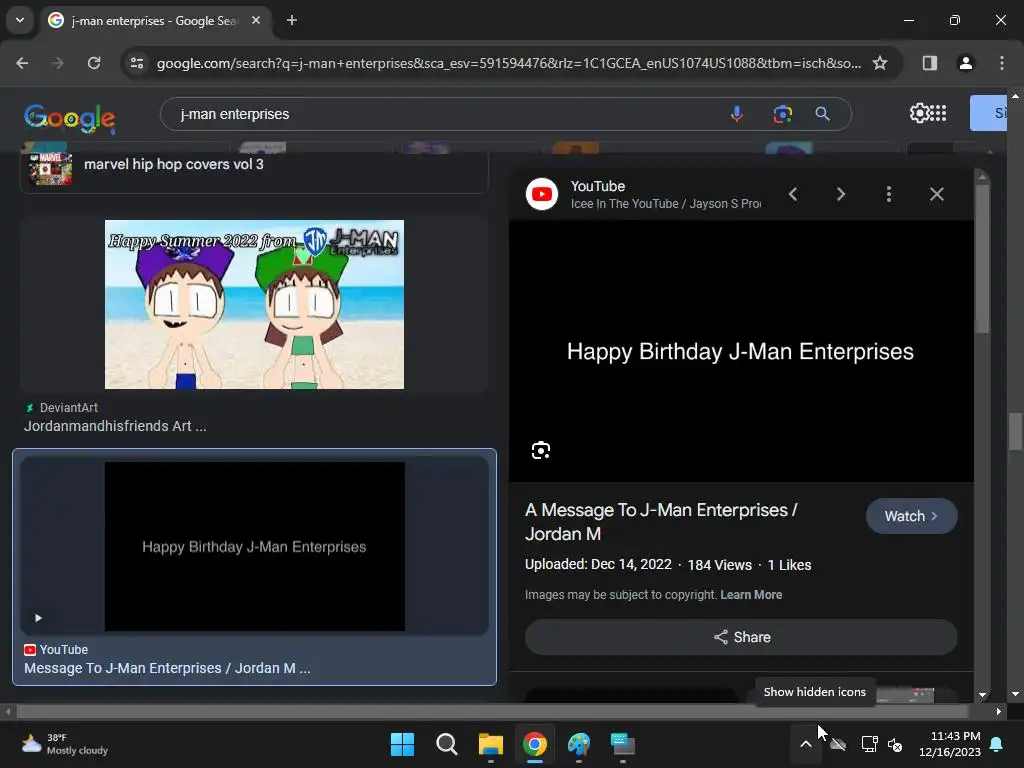Toggle the Chrome side panel
This screenshot has height=768, width=1024.
929,63
